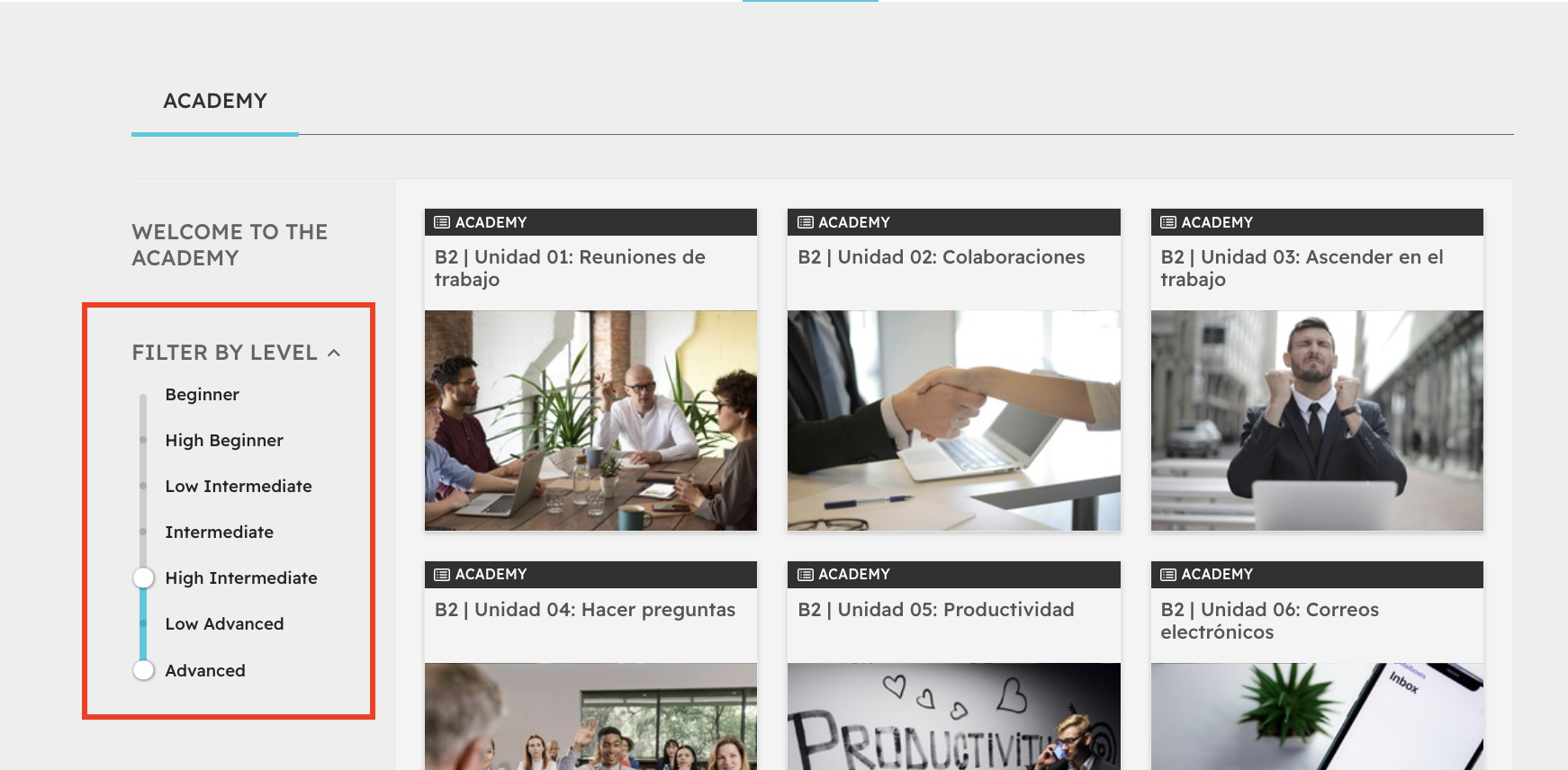This screenshot has height=770, width=1568.
Task: Collapse the Filter by Level chevron
Action: click(334, 353)
